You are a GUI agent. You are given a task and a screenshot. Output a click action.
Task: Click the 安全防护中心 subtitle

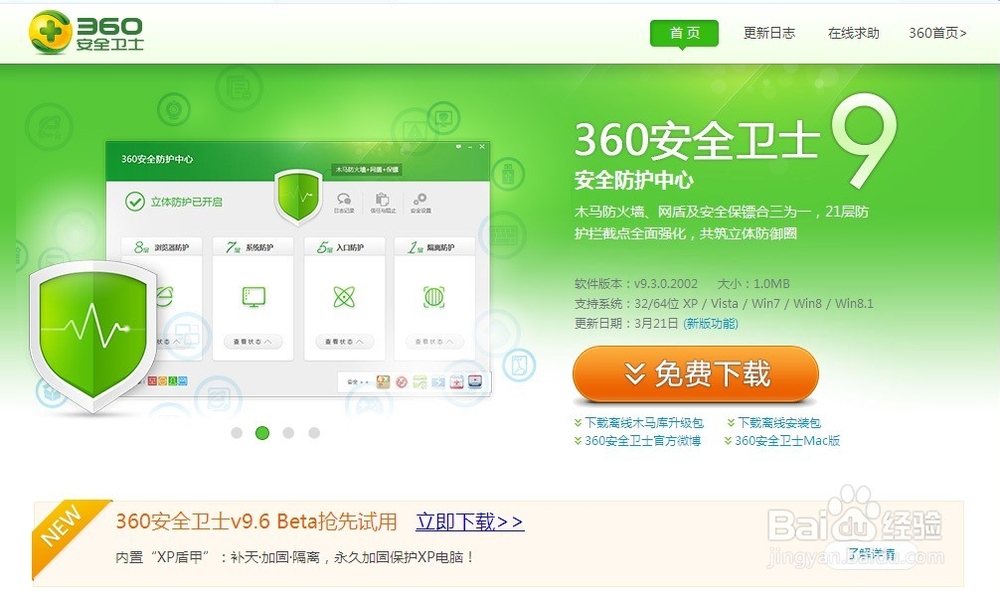pos(633,180)
